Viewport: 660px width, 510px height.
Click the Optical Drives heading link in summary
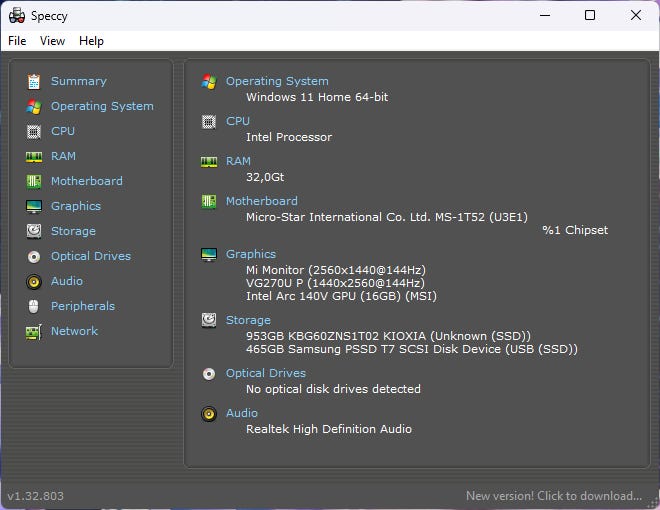(266, 373)
